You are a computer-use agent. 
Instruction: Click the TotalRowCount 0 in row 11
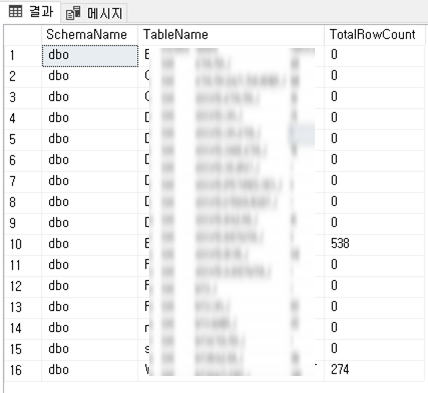374,266
